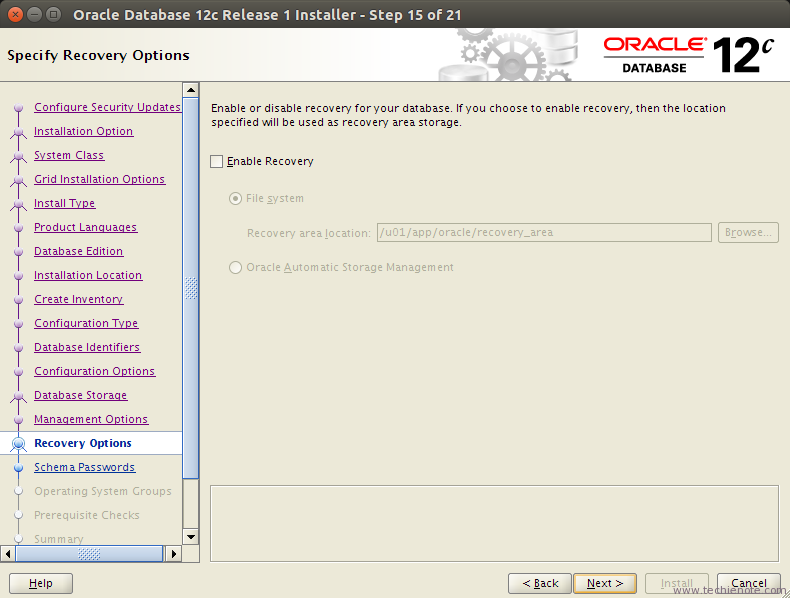Click the step marker beside Configure Security Updates
This screenshot has width=790, height=598.
(x=19, y=107)
